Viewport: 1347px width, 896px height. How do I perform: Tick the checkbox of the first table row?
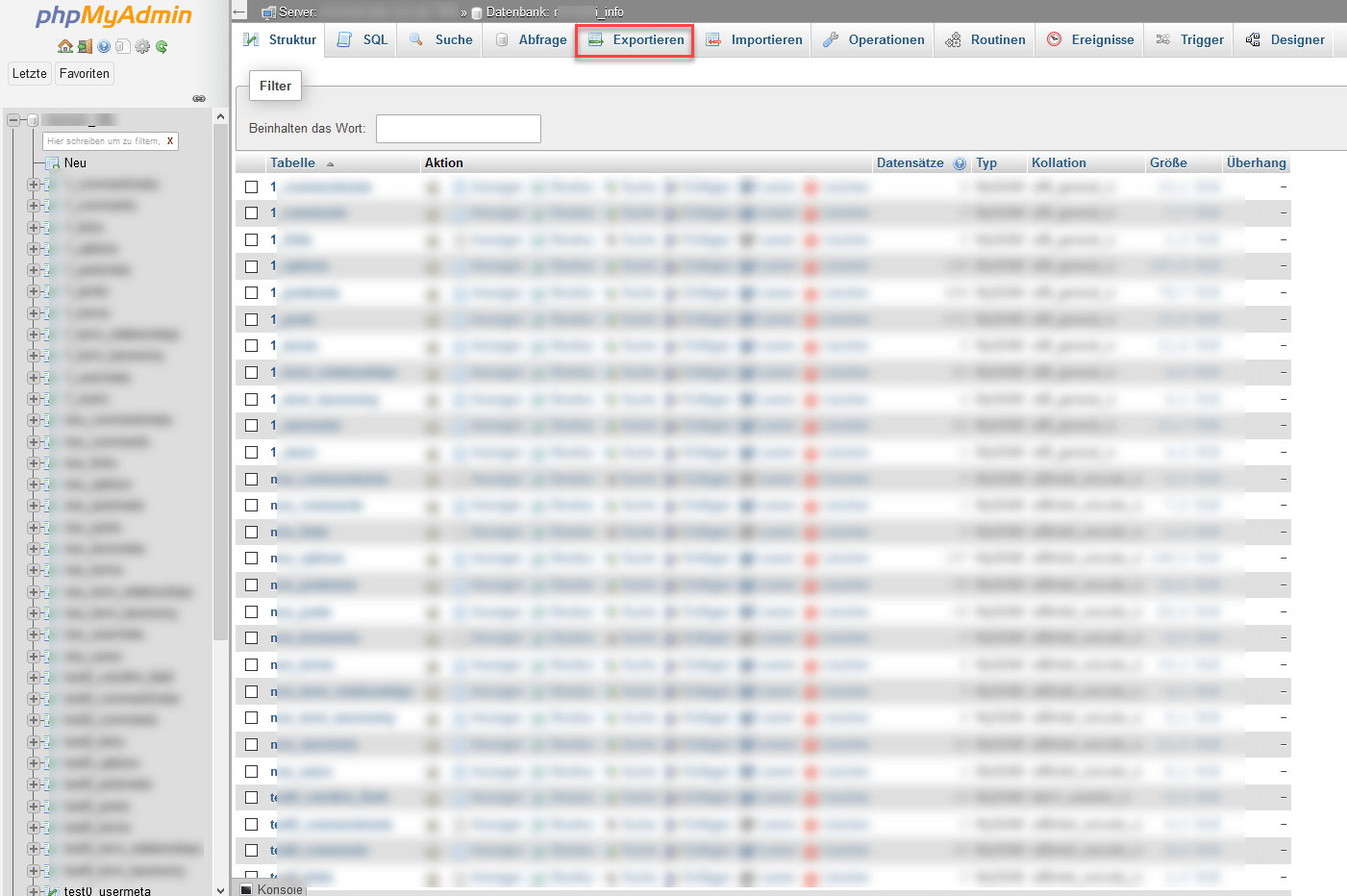click(x=251, y=187)
